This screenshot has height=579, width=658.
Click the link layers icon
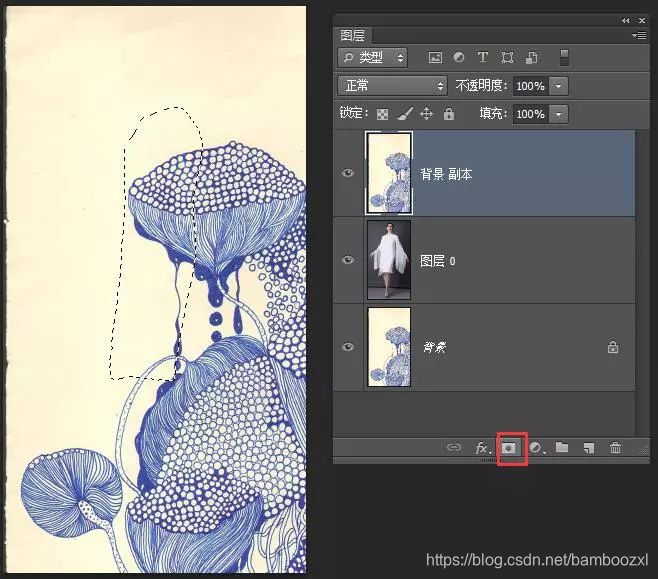[454, 447]
